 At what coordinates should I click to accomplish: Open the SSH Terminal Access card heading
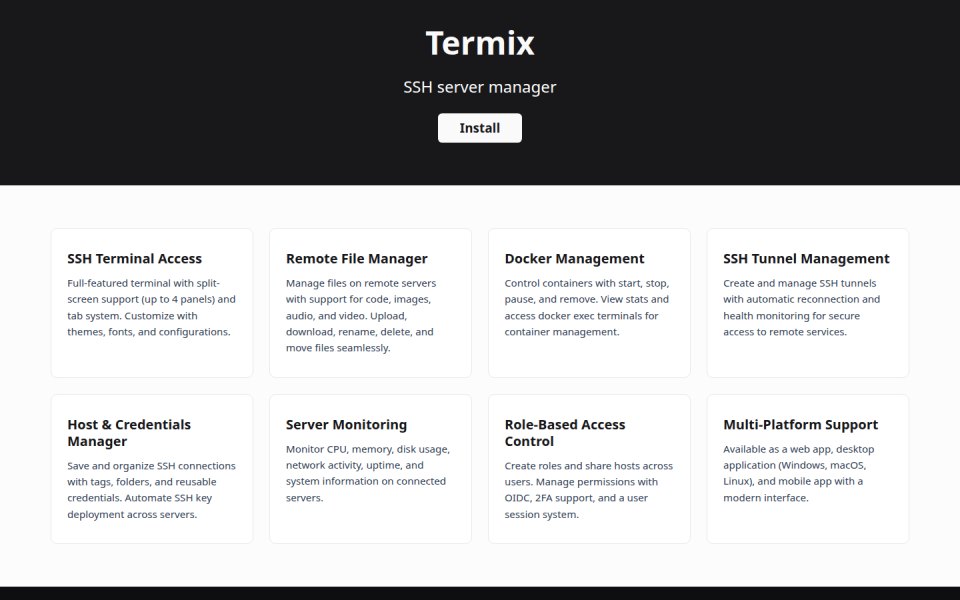click(x=135, y=258)
